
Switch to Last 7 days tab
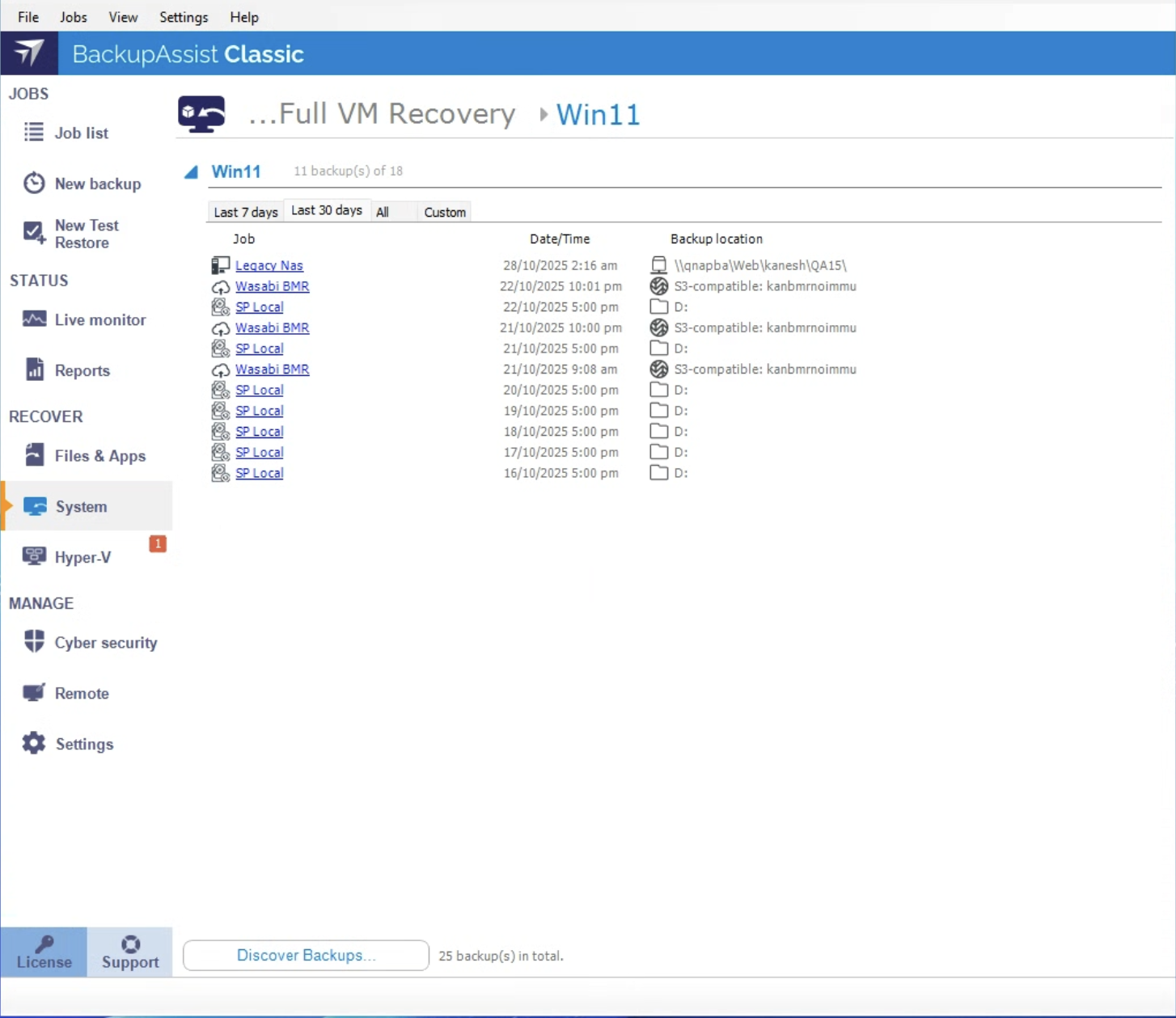click(x=245, y=212)
